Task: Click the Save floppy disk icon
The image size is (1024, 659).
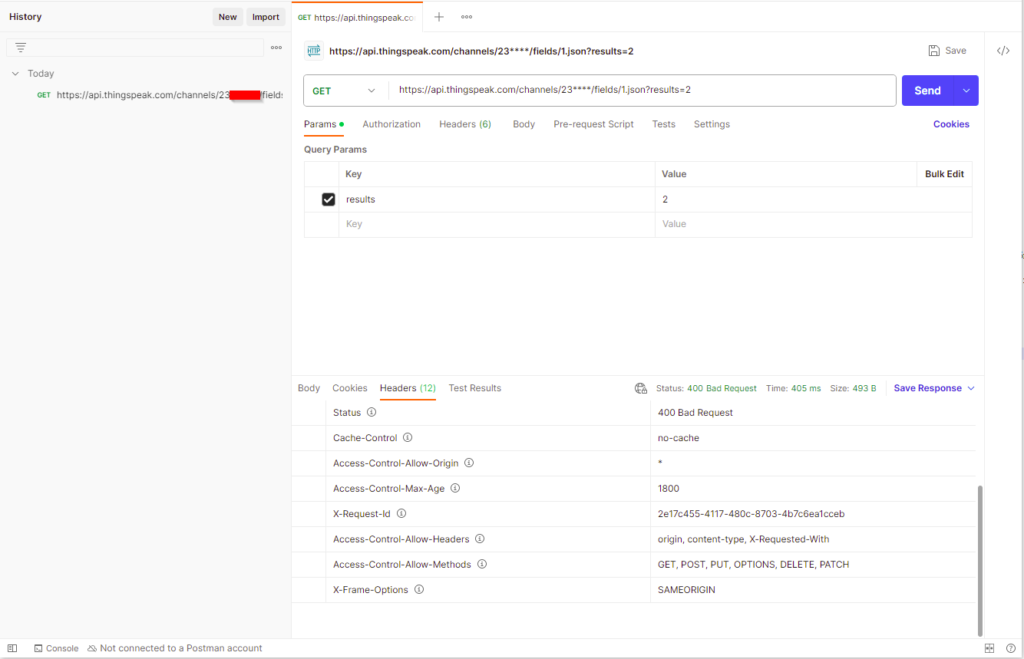Action: (x=934, y=50)
